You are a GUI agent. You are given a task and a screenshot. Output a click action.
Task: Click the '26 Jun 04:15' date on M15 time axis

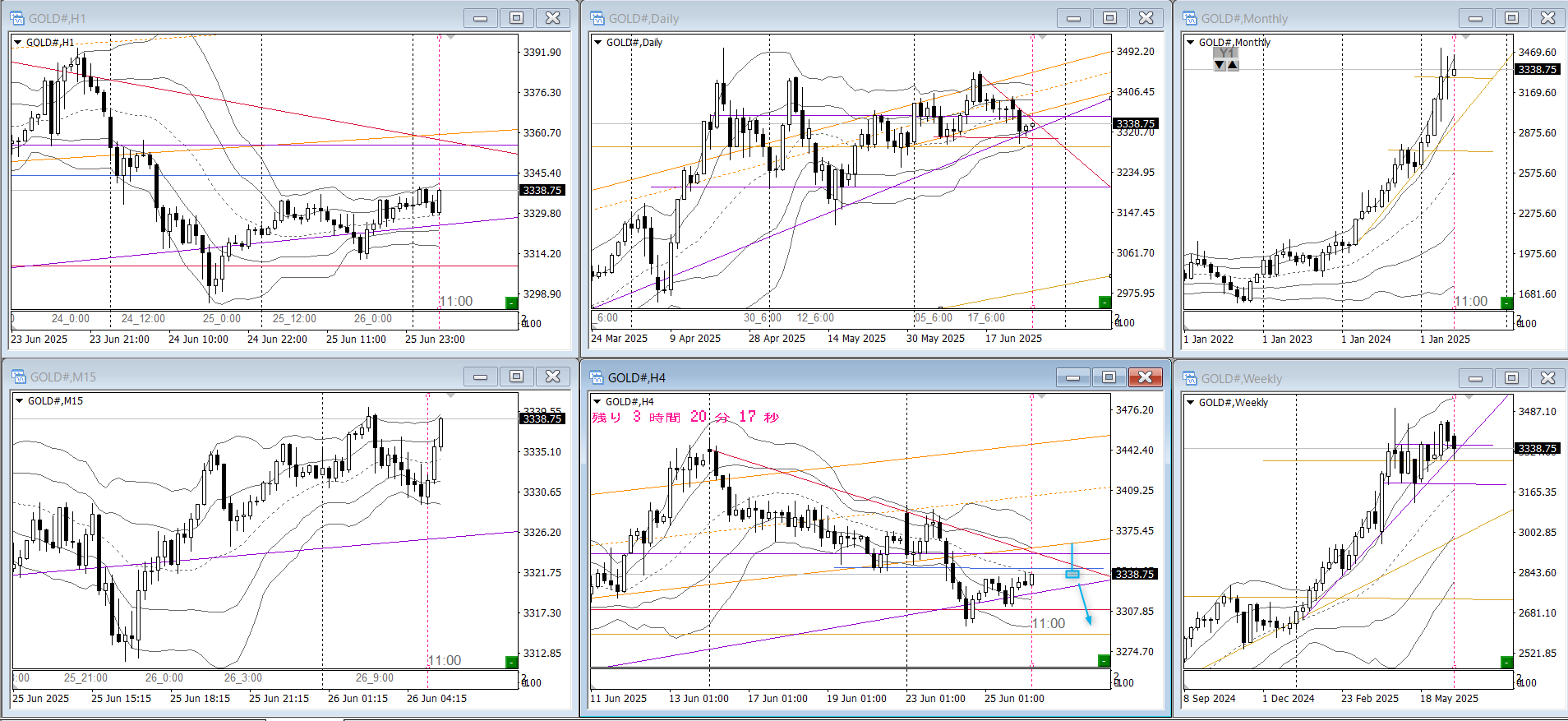point(436,699)
